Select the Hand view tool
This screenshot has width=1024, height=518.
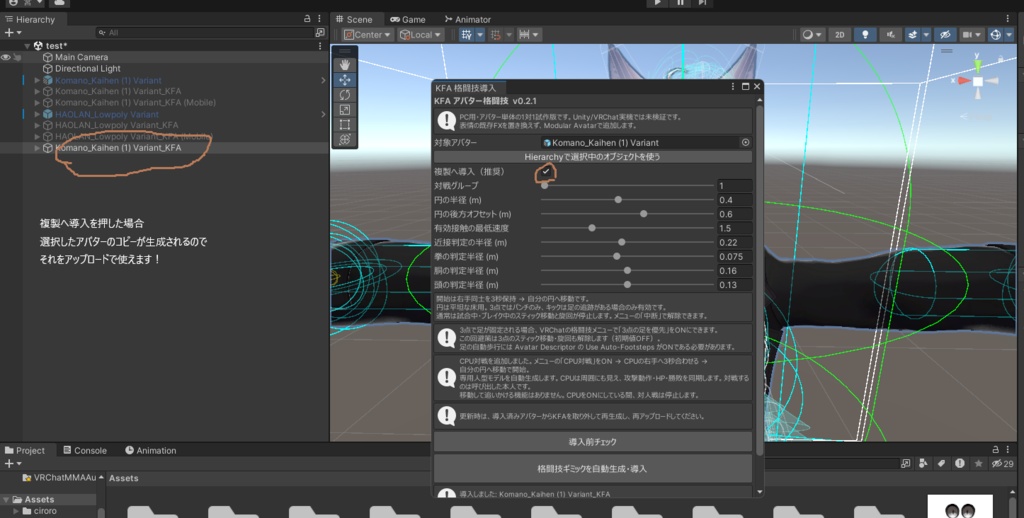345,65
